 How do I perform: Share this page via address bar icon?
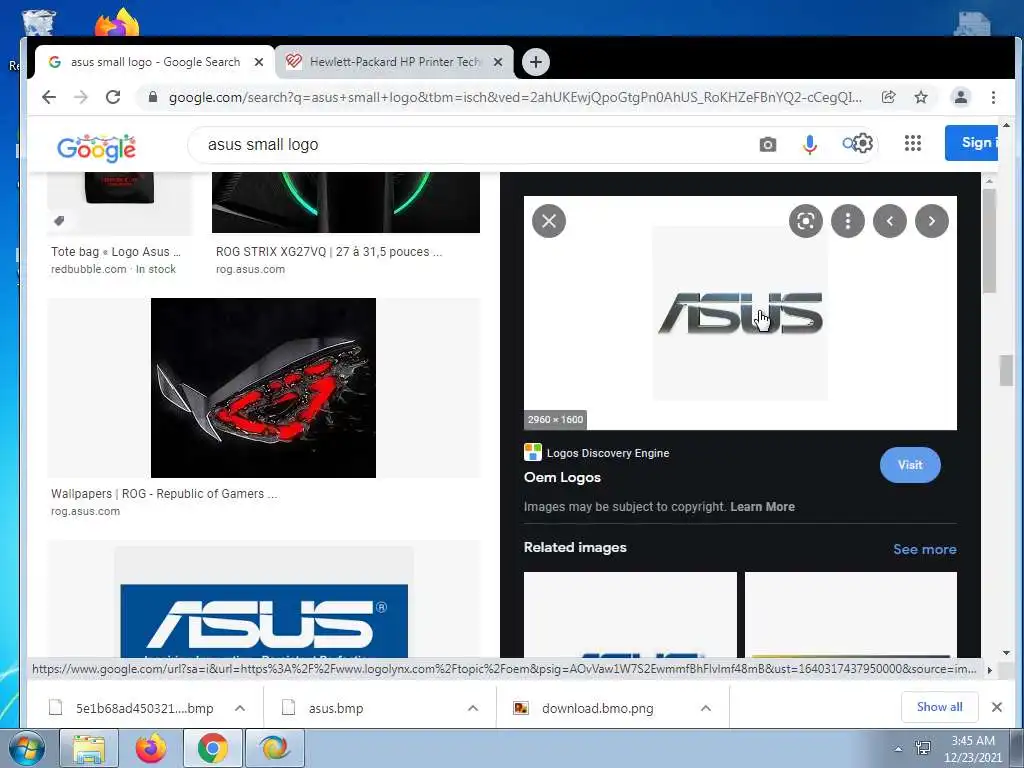point(888,97)
